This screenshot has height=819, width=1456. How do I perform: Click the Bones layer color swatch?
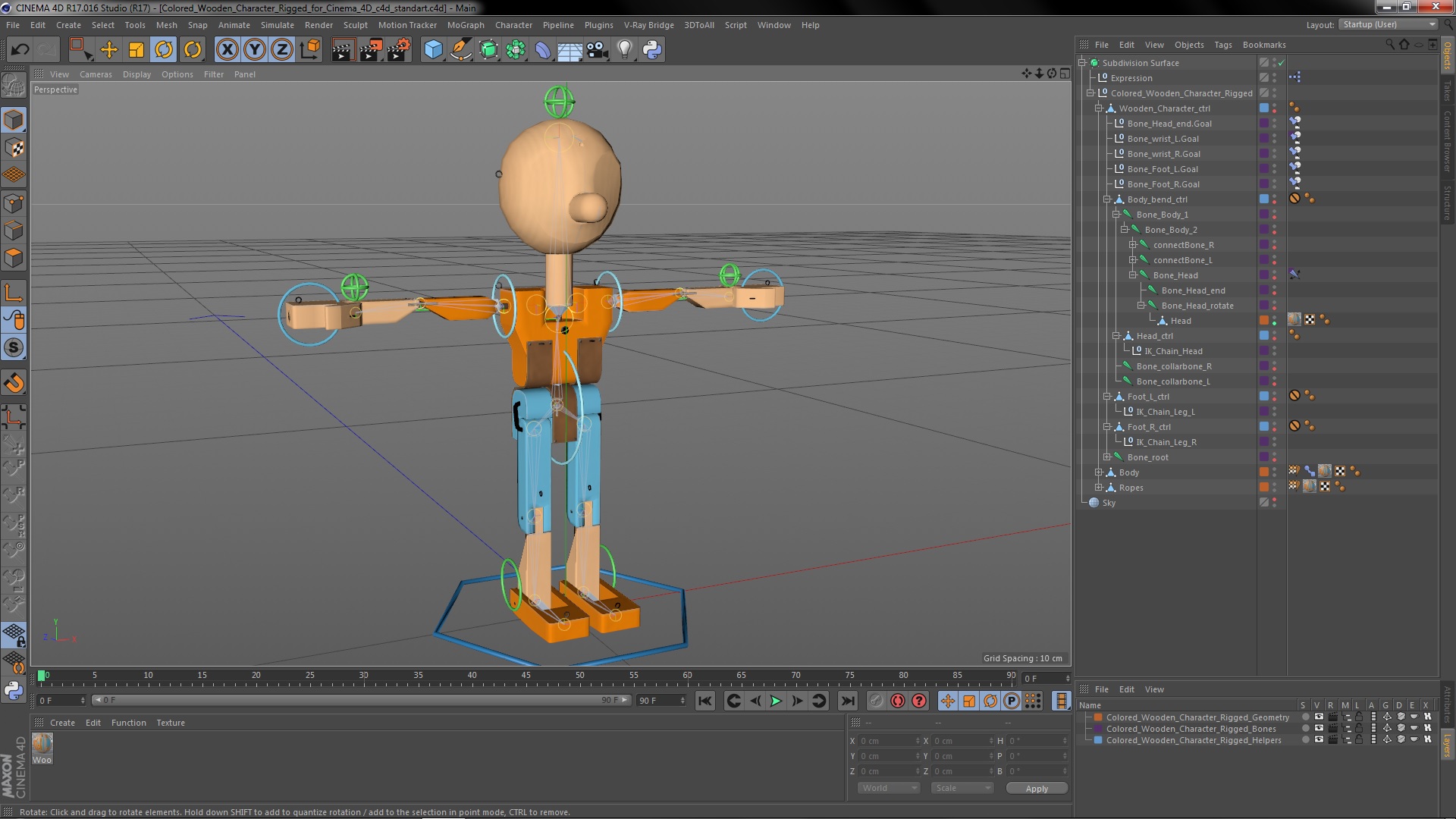point(1098,728)
